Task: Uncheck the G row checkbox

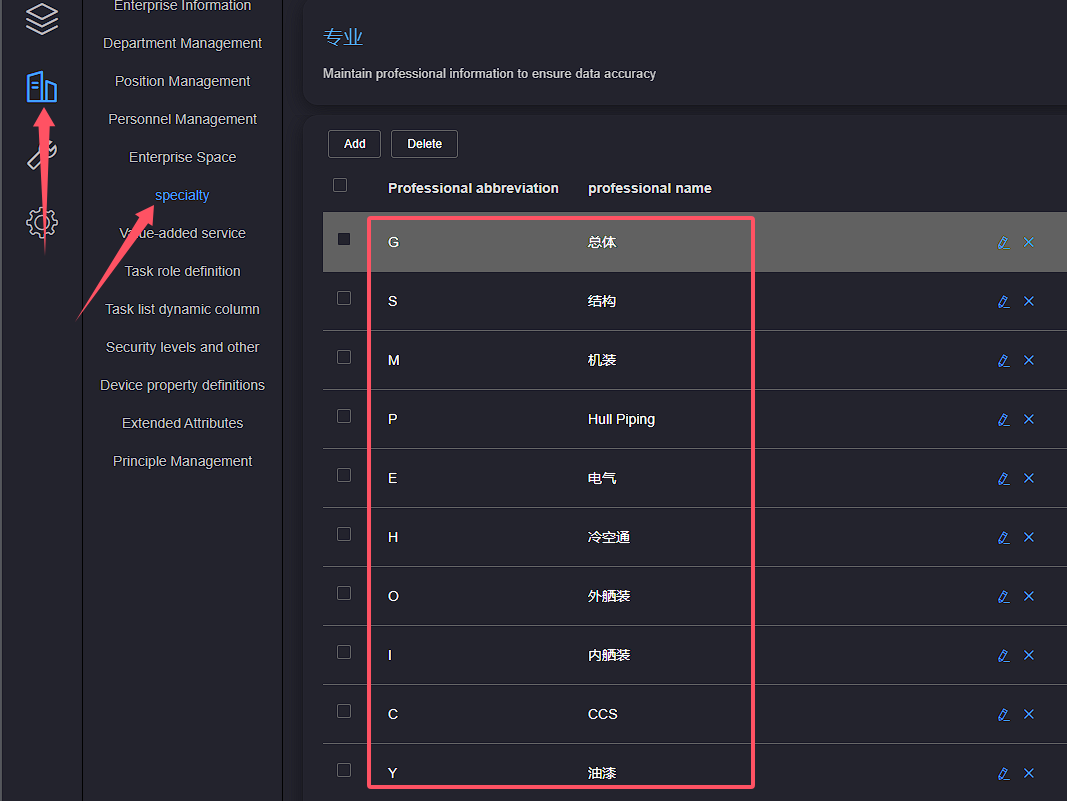Action: (344, 239)
